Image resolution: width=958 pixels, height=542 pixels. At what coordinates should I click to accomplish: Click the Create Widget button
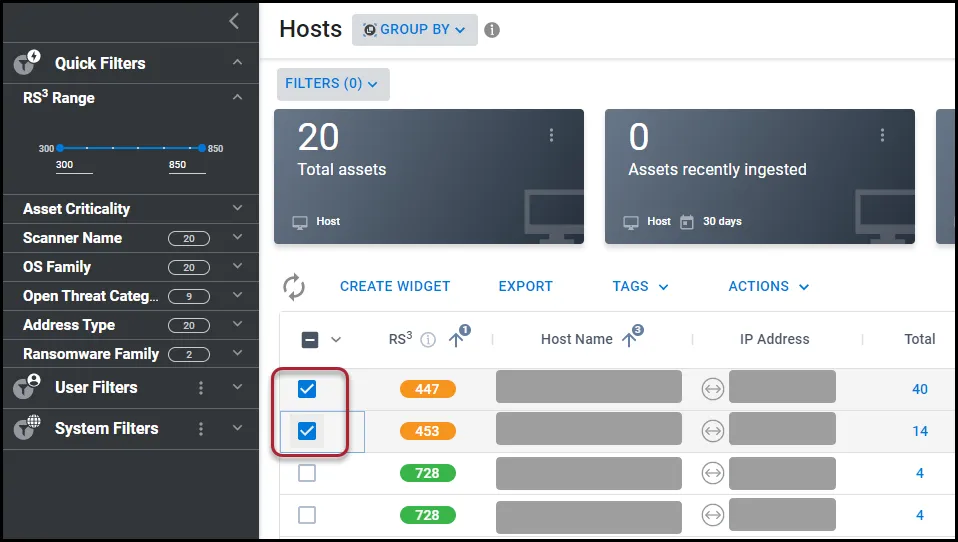395,287
